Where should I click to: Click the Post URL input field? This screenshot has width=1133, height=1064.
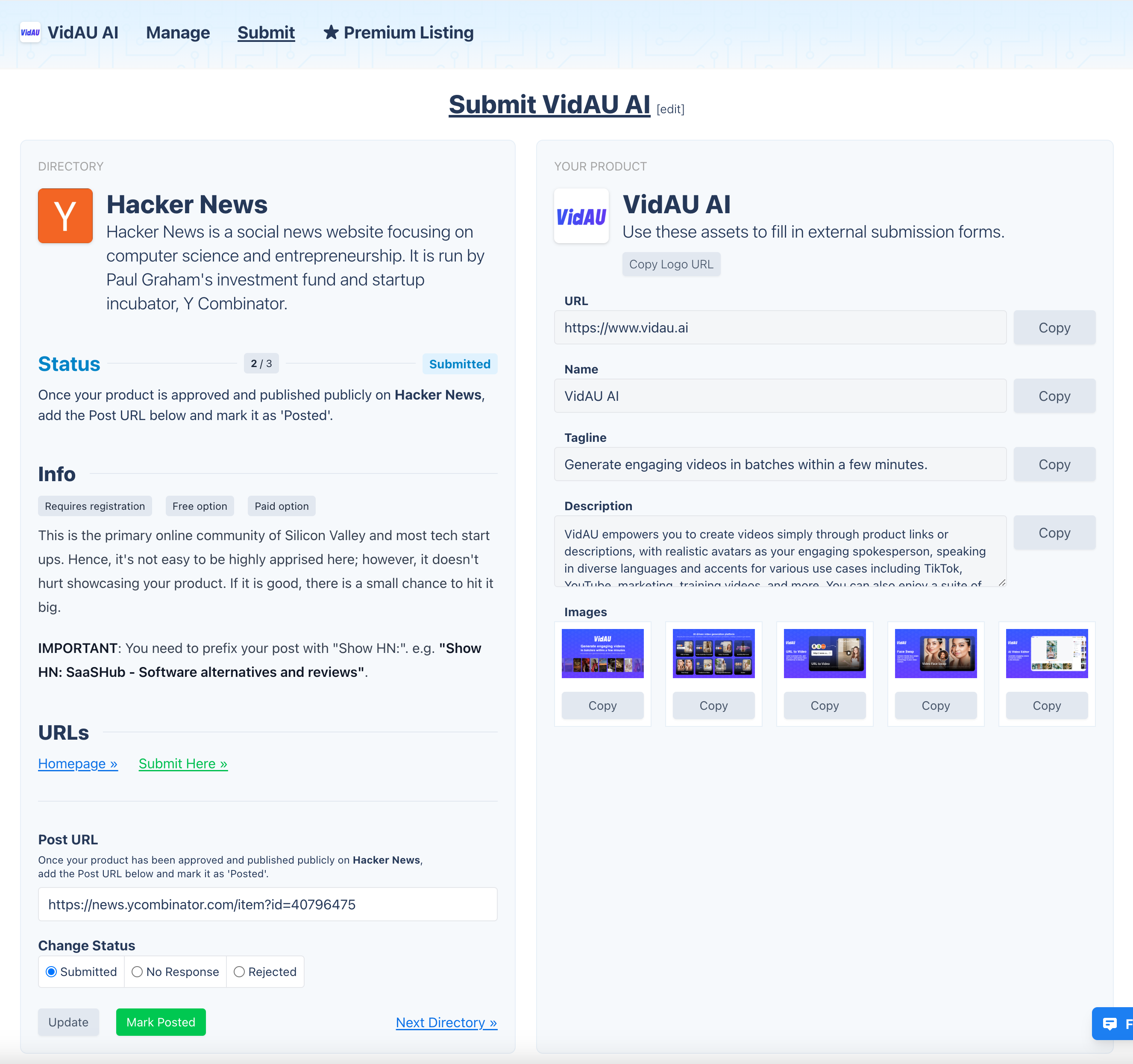tap(267, 905)
